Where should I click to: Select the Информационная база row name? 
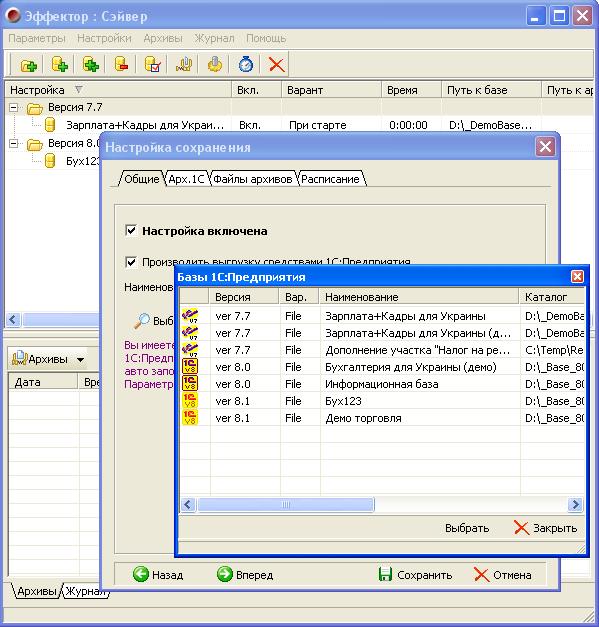(x=381, y=384)
